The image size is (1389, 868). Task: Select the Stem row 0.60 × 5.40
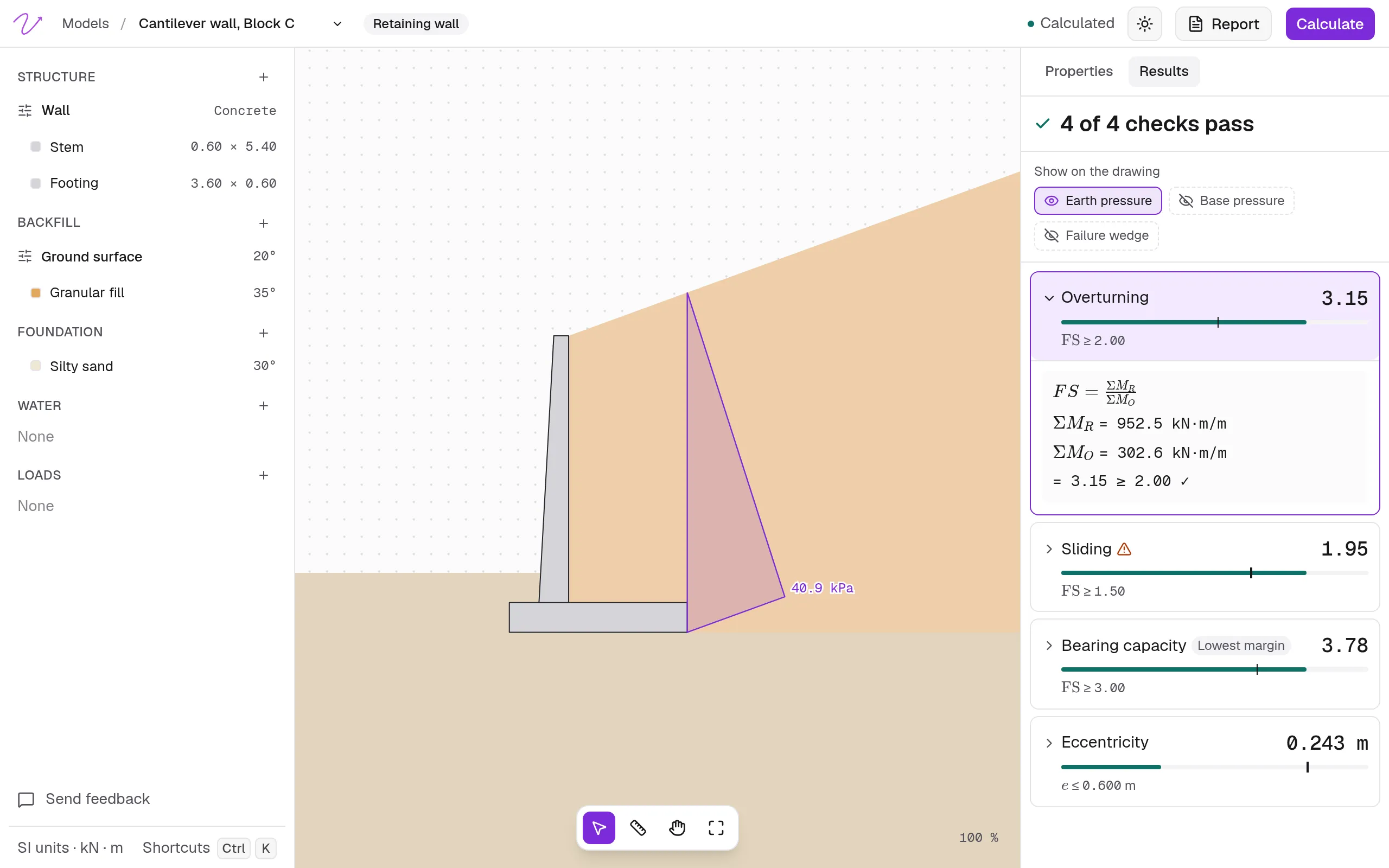(x=147, y=147)
